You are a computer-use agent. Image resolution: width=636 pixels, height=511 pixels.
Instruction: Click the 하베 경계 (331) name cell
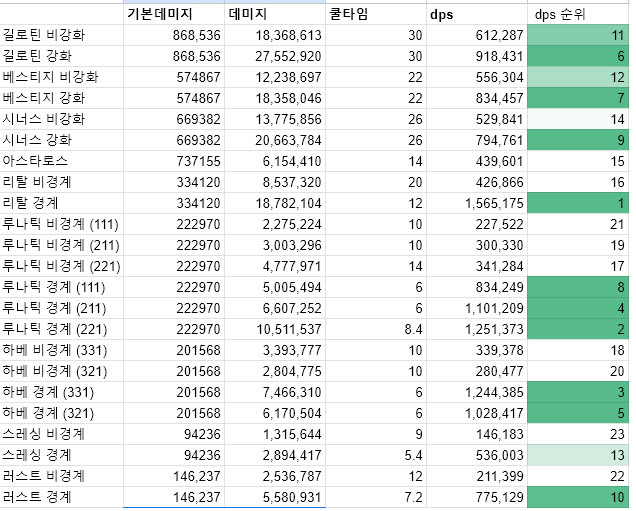coord(61,392)
